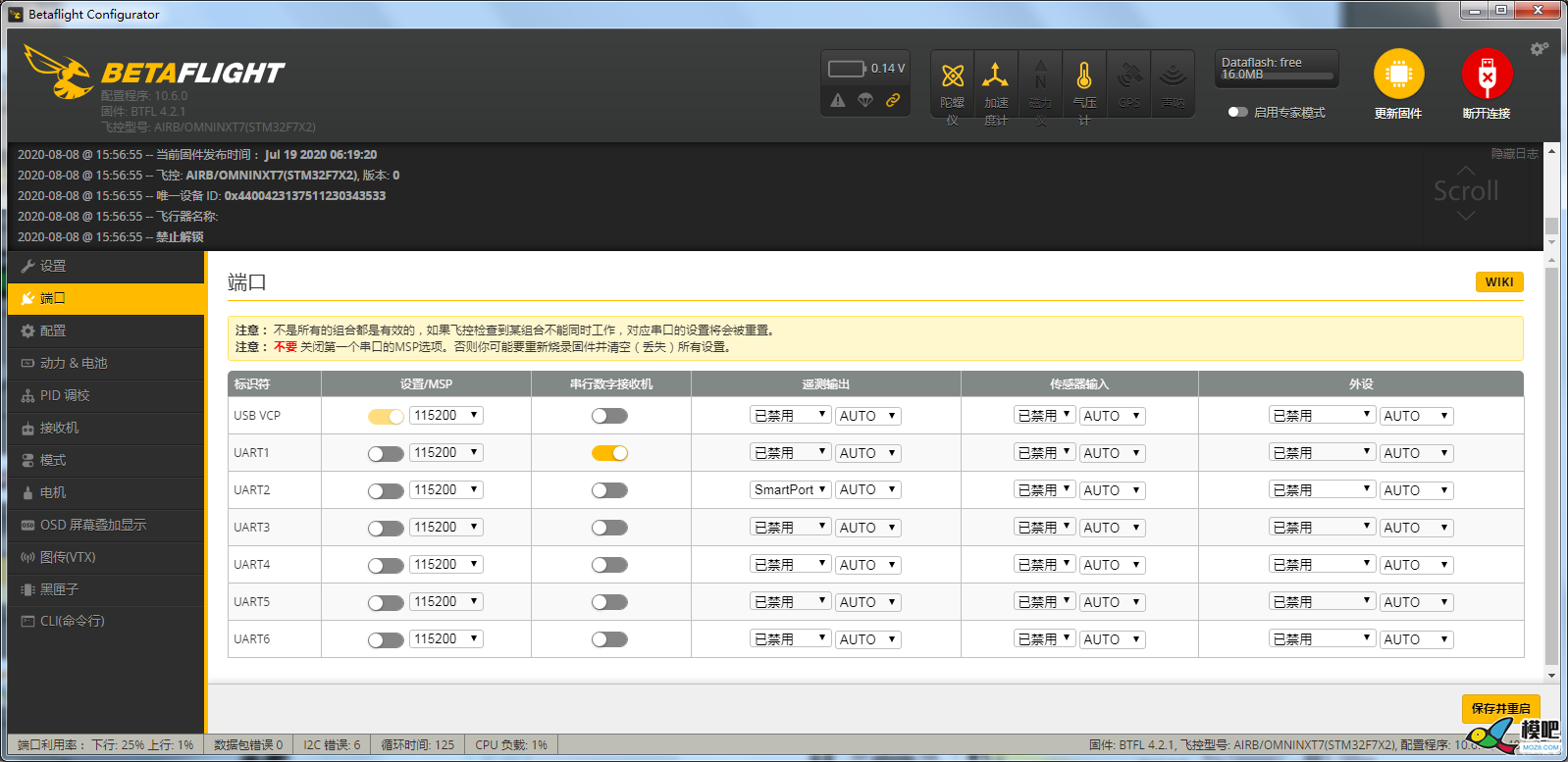Click 隐藏日志 hide log link
Screen dimensions: 1568x762
click(1514, 154)
